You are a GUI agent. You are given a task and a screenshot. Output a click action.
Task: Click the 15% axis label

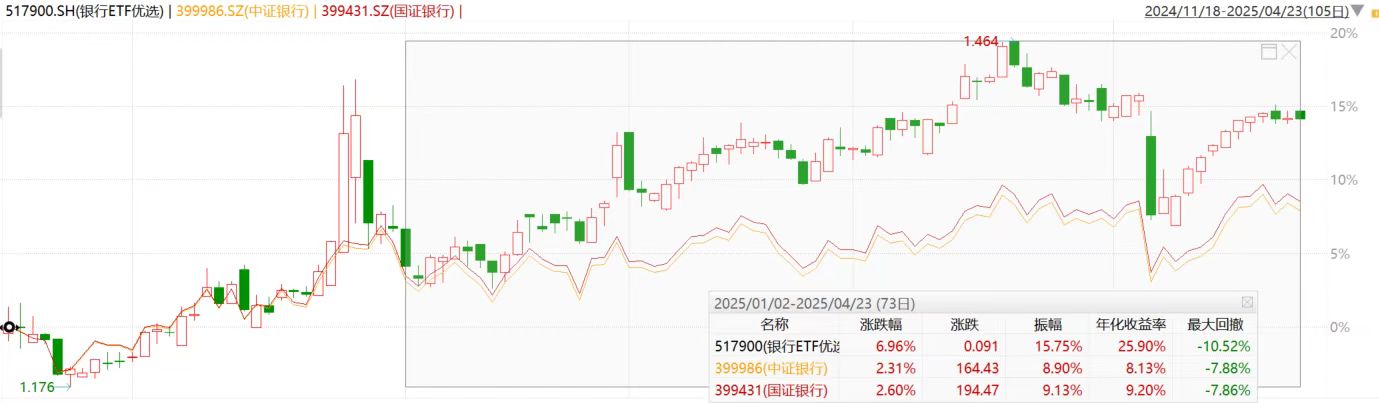coord(1345,106)
